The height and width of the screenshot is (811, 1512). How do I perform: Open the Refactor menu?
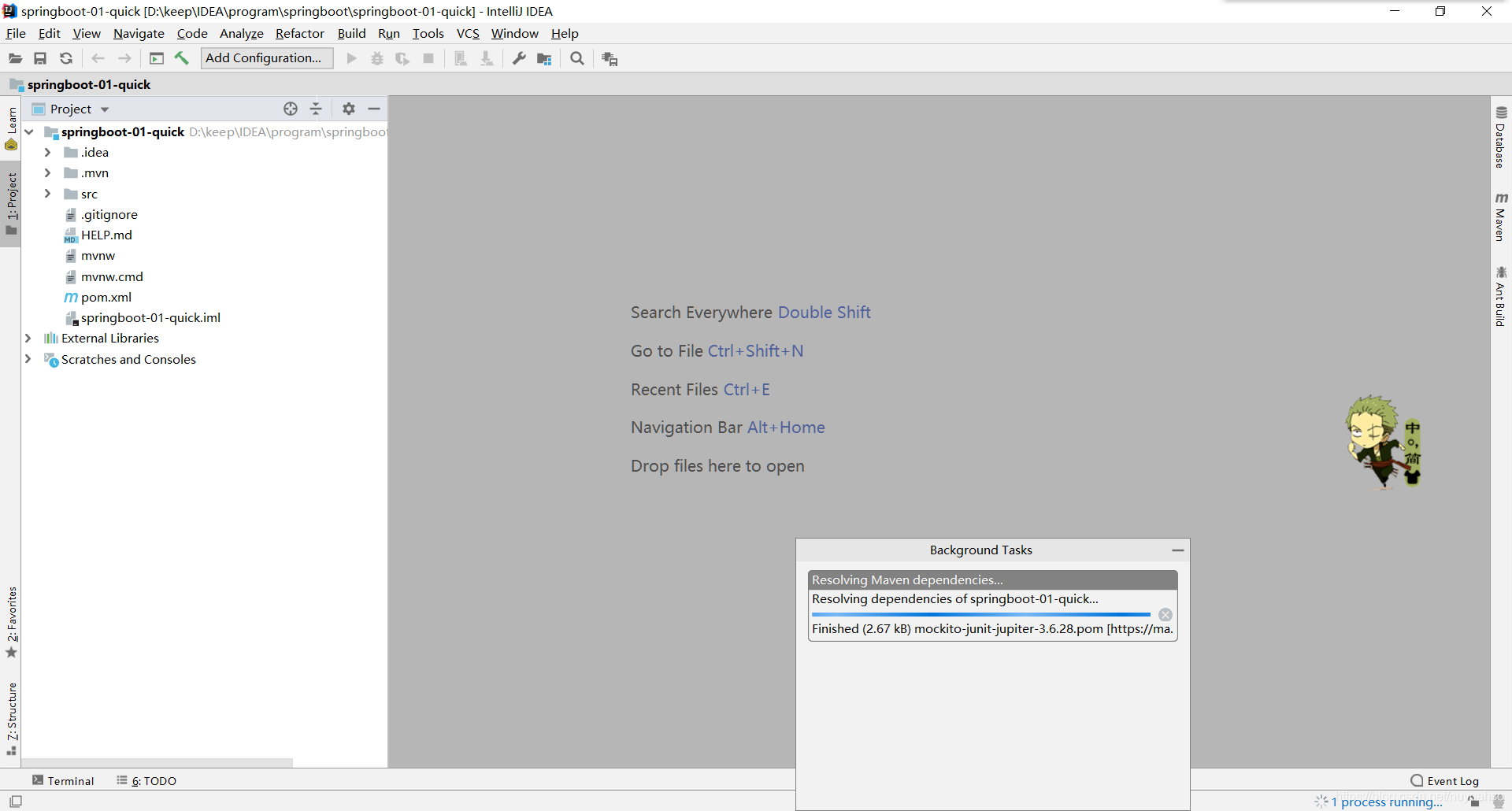click(300, 33)
